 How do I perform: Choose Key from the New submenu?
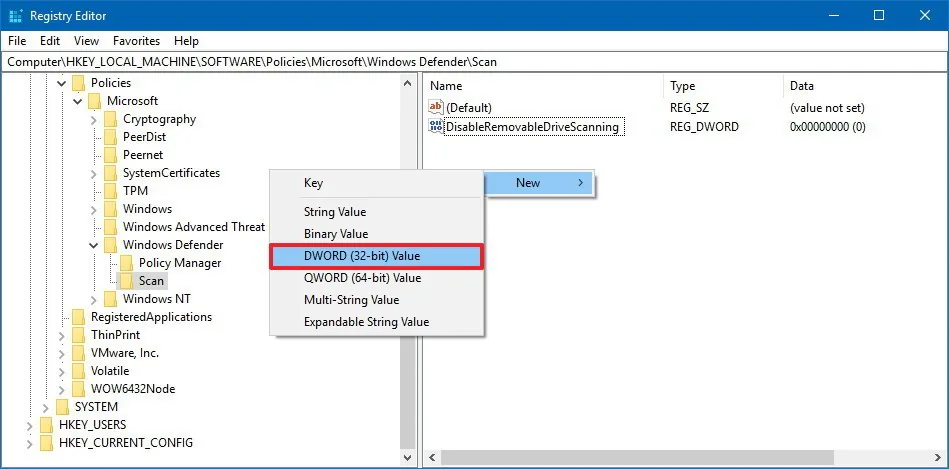(x=376, y=183)
